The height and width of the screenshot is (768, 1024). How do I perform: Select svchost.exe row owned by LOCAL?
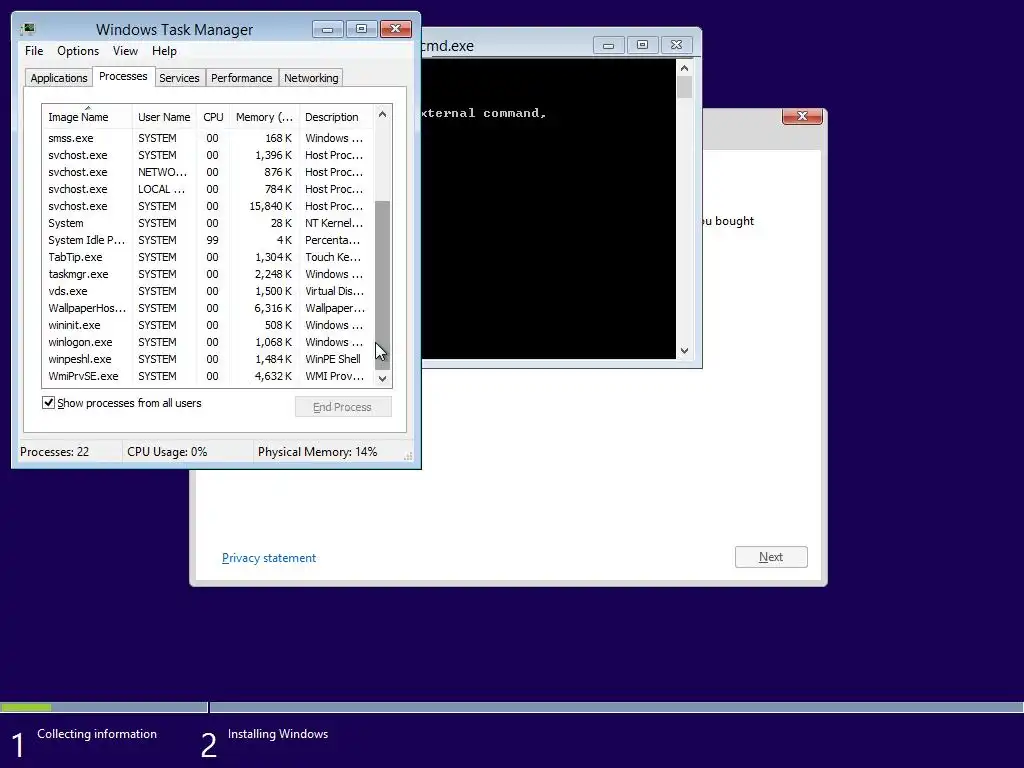pyautogui.click(x=208, y=189)
